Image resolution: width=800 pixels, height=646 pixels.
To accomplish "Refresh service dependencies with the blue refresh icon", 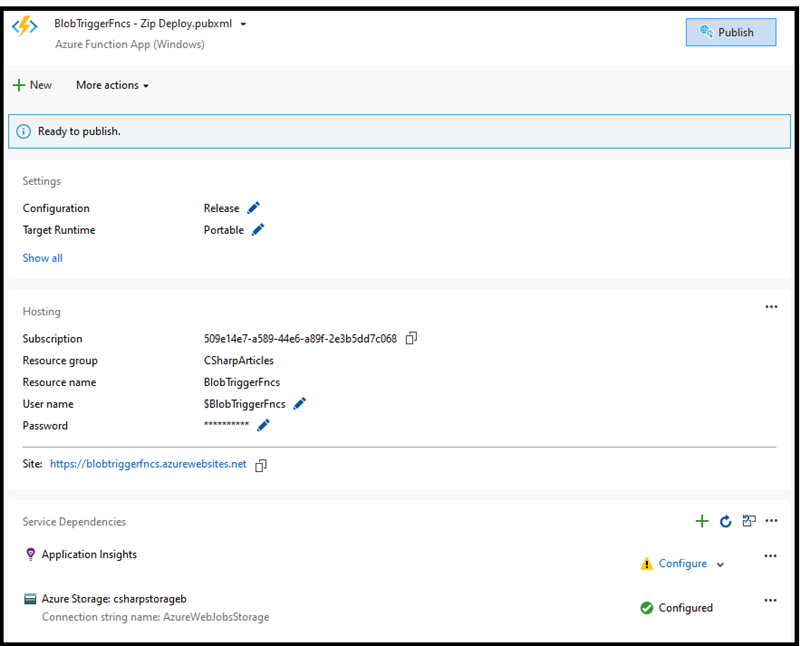I will (x=725, y=521).
